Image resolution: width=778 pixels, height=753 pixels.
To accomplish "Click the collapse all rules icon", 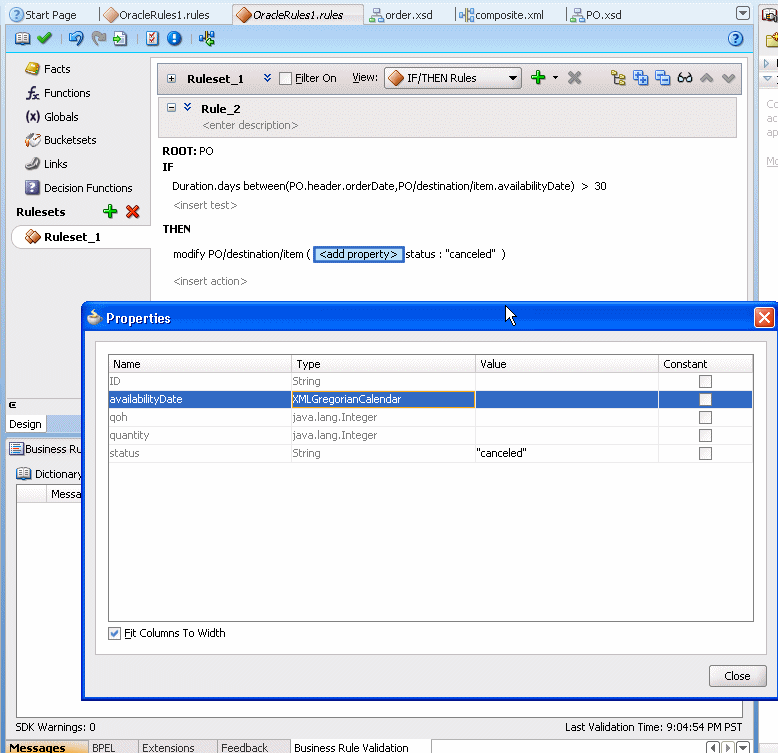I will 662,78.
